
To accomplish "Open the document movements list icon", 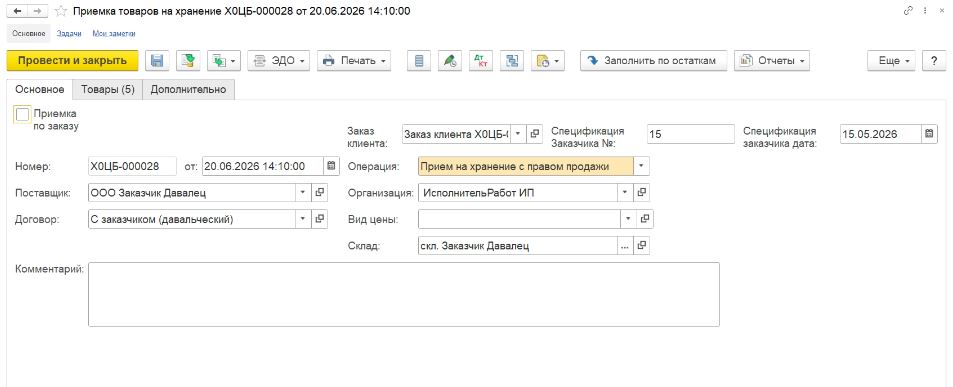I will [419, 61].
